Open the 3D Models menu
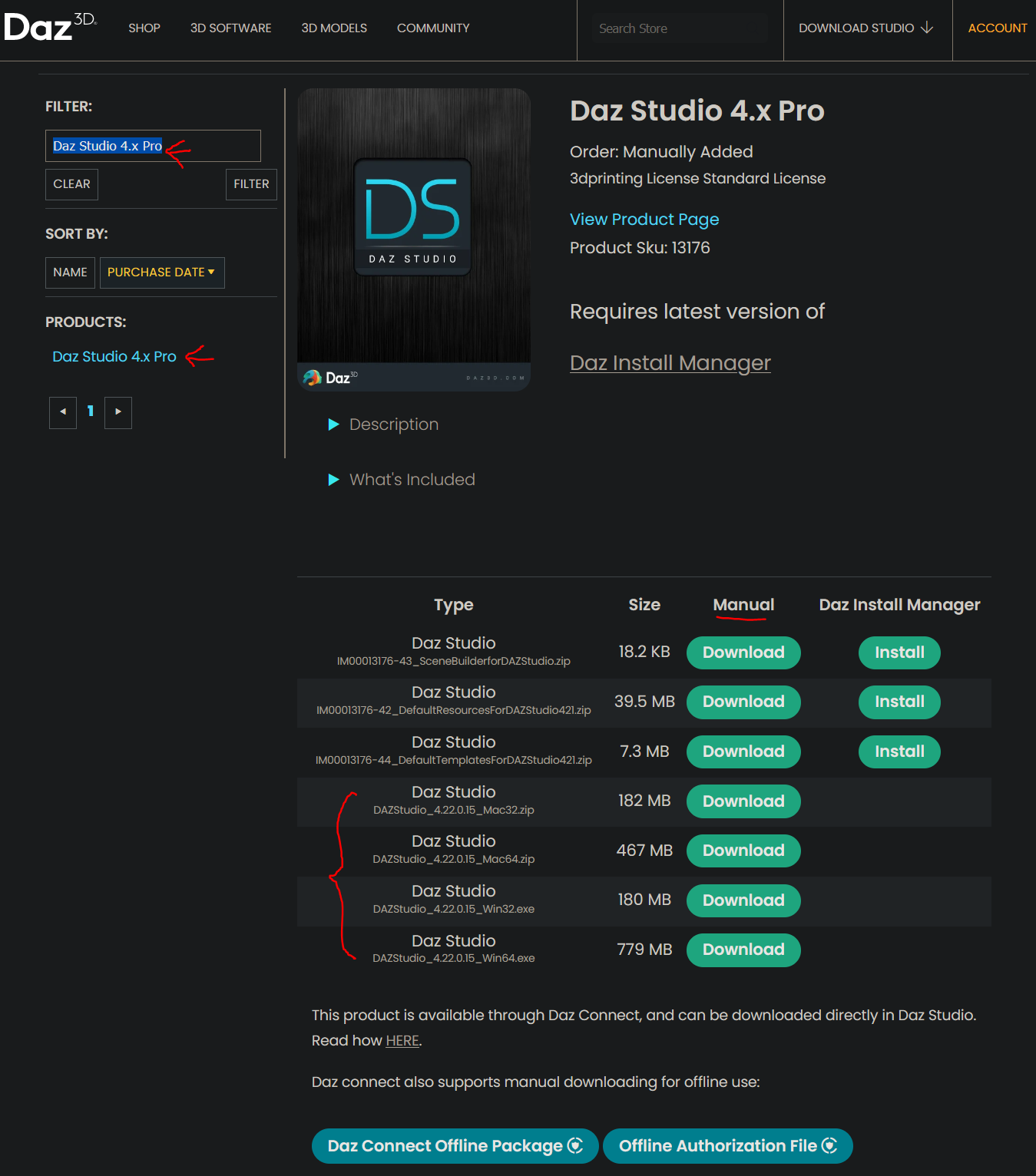This screenshot has width=1036, height=1176. 334,28
